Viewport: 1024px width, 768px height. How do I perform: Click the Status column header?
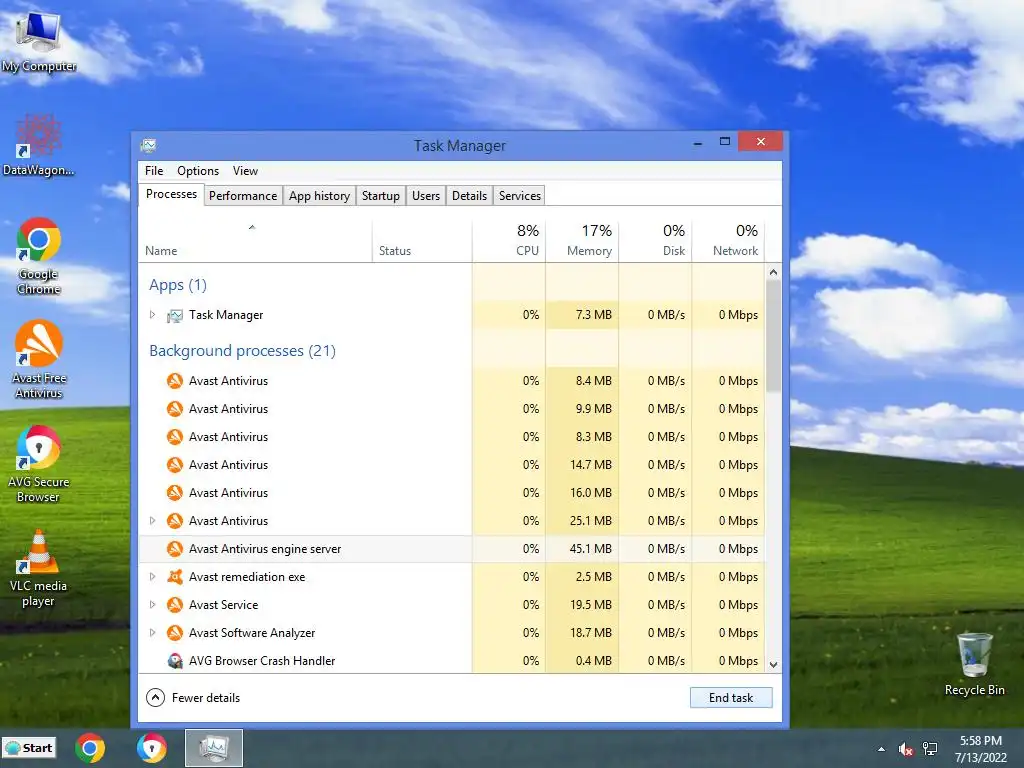(x=422, y=241)
